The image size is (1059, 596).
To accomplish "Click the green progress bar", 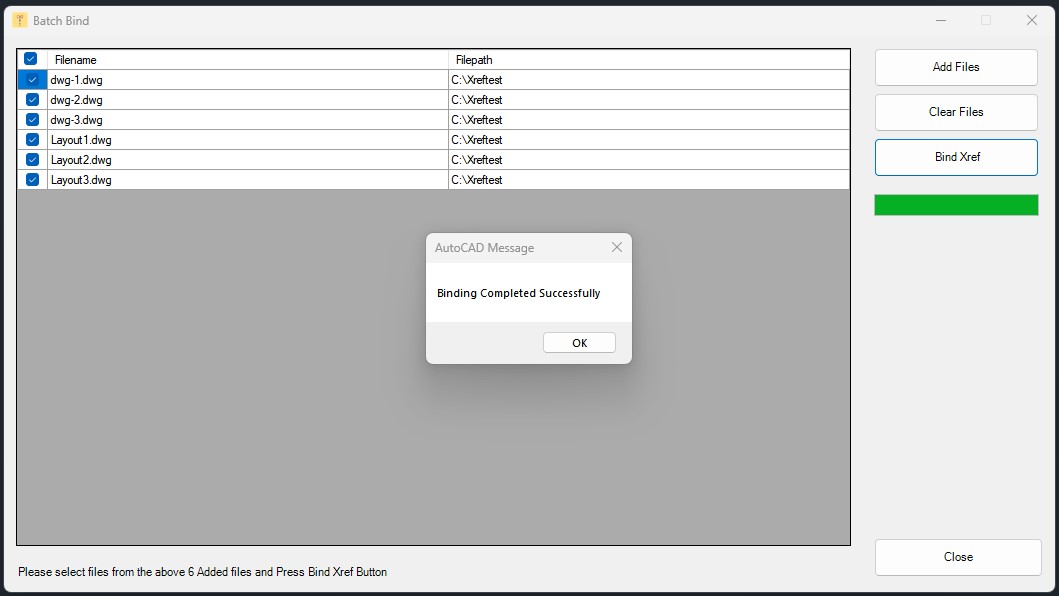I will 956,205.
